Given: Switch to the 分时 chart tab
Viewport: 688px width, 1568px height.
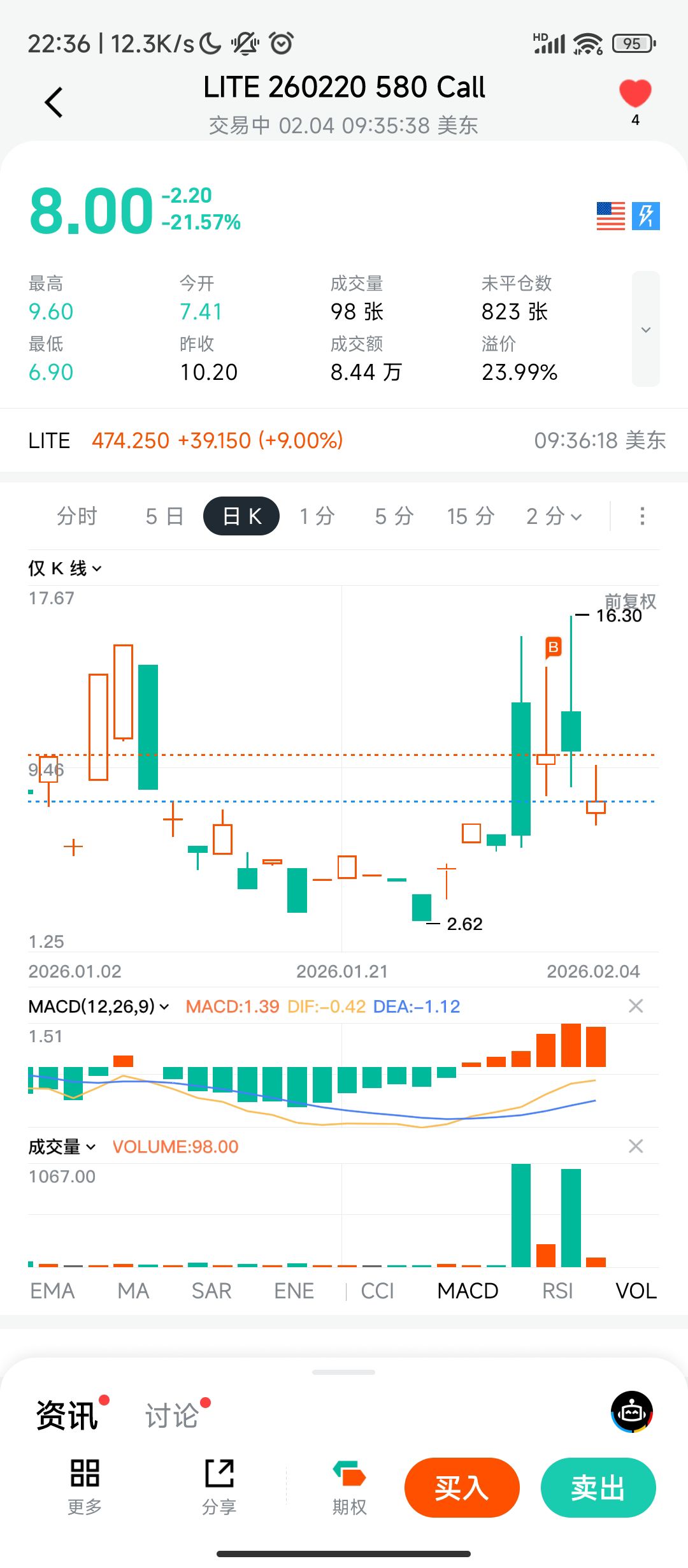Looking at the screenshot, I should coord(77,516).
